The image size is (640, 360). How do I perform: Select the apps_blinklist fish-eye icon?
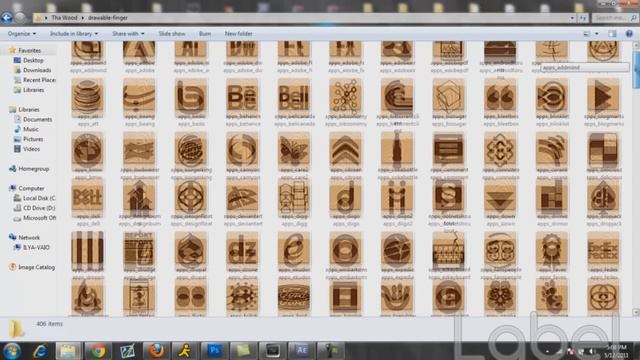coord(551,97)
